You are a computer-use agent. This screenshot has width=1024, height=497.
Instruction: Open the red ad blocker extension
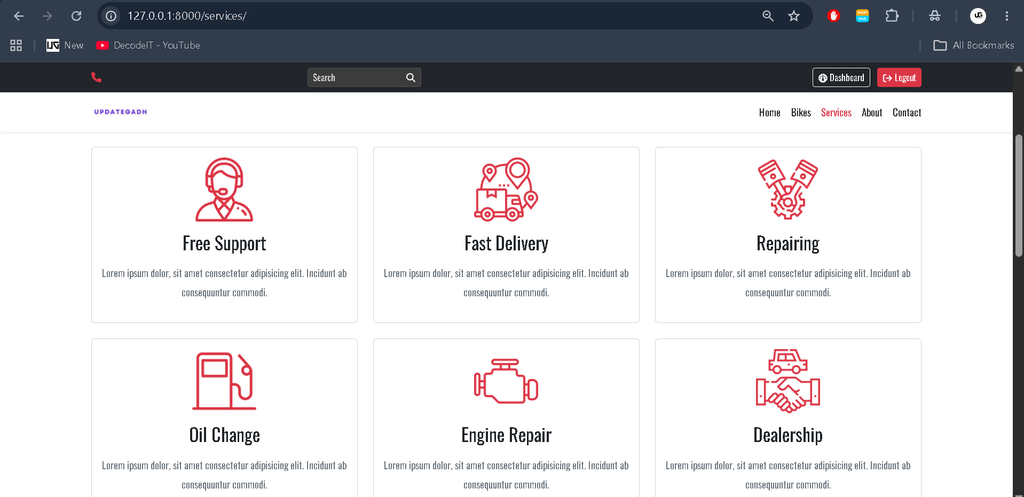tap(833, 16)
